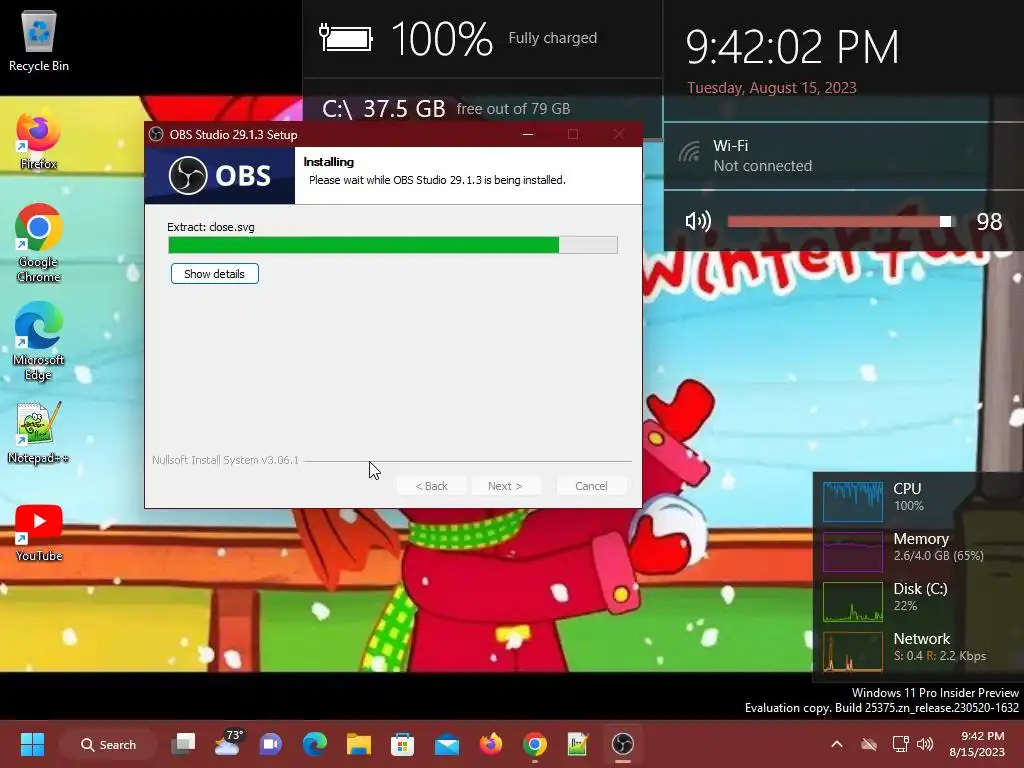Click the 100% Fully charged battery text
The width and height of the screenshot is (1024, 768).
[494, 38]
